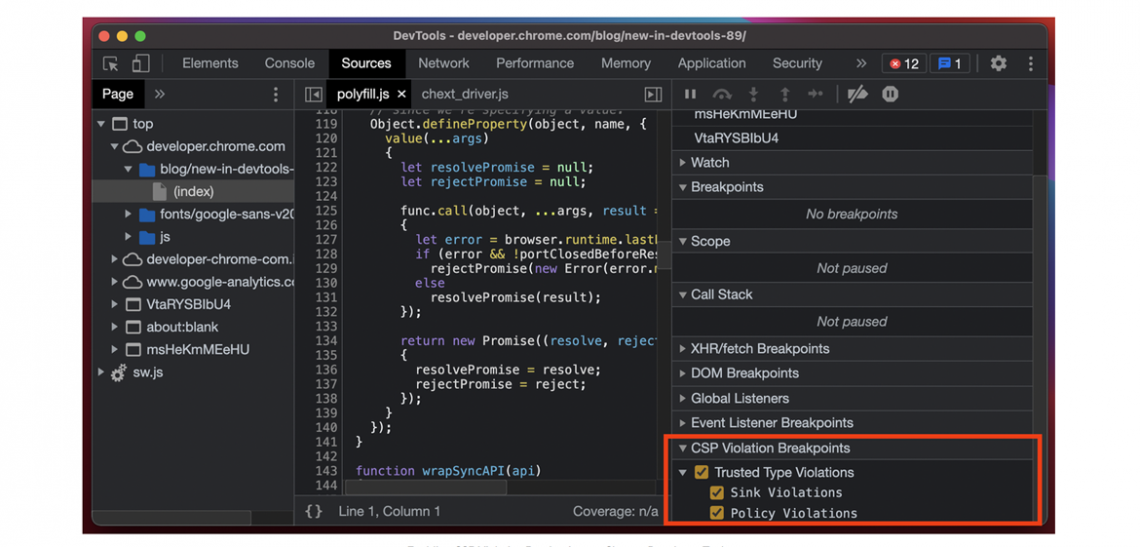Collapse the CSP Violation Breakpoints section
This screenshot has width=1140, height=547.
(769, 448)
